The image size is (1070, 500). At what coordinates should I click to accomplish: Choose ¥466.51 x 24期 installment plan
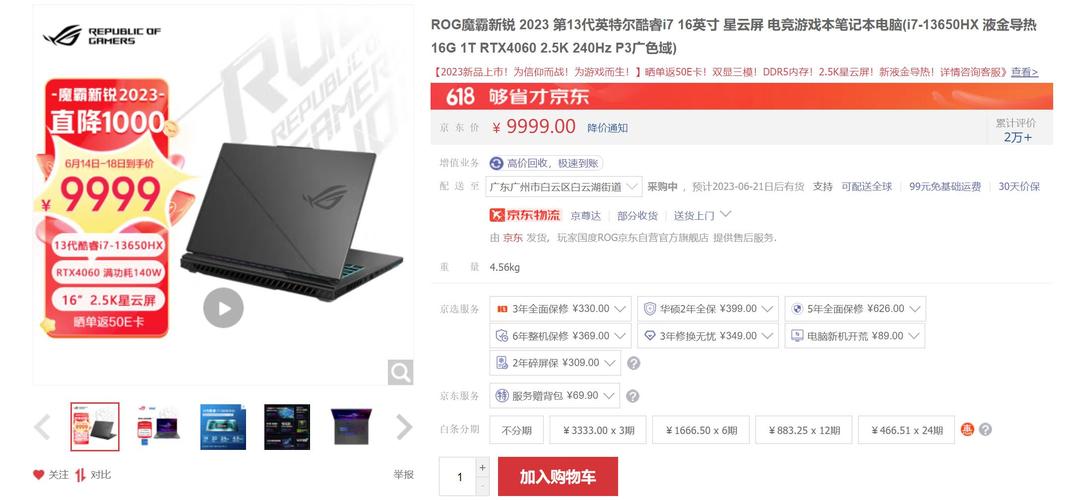[906, 430]
